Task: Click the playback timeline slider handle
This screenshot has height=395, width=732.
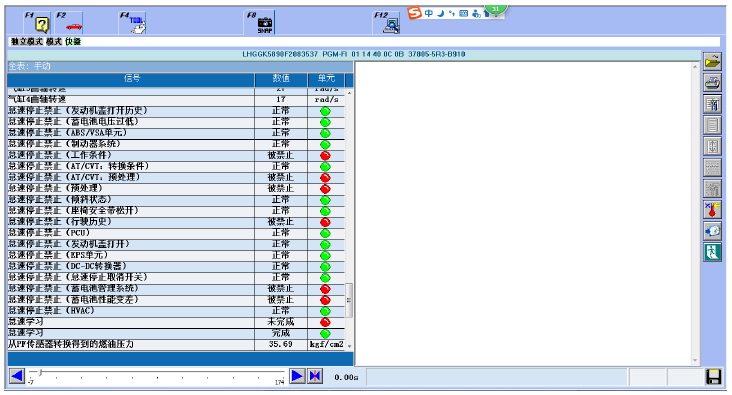Action: (41, 372)
